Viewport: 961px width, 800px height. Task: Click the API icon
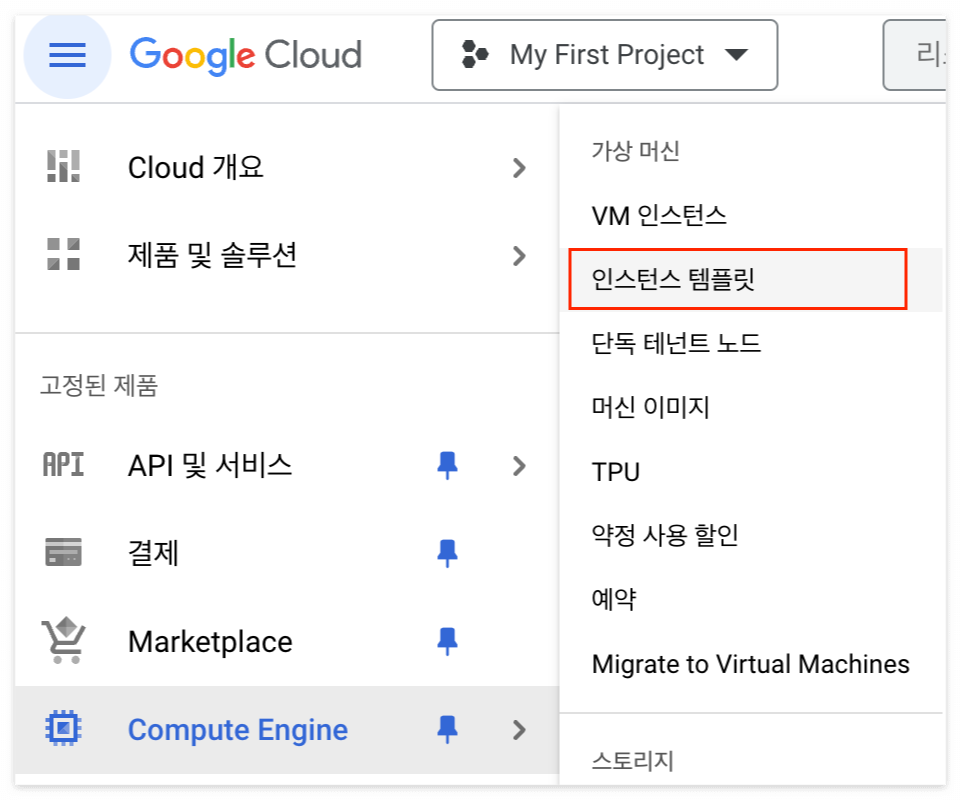(63, 465)
